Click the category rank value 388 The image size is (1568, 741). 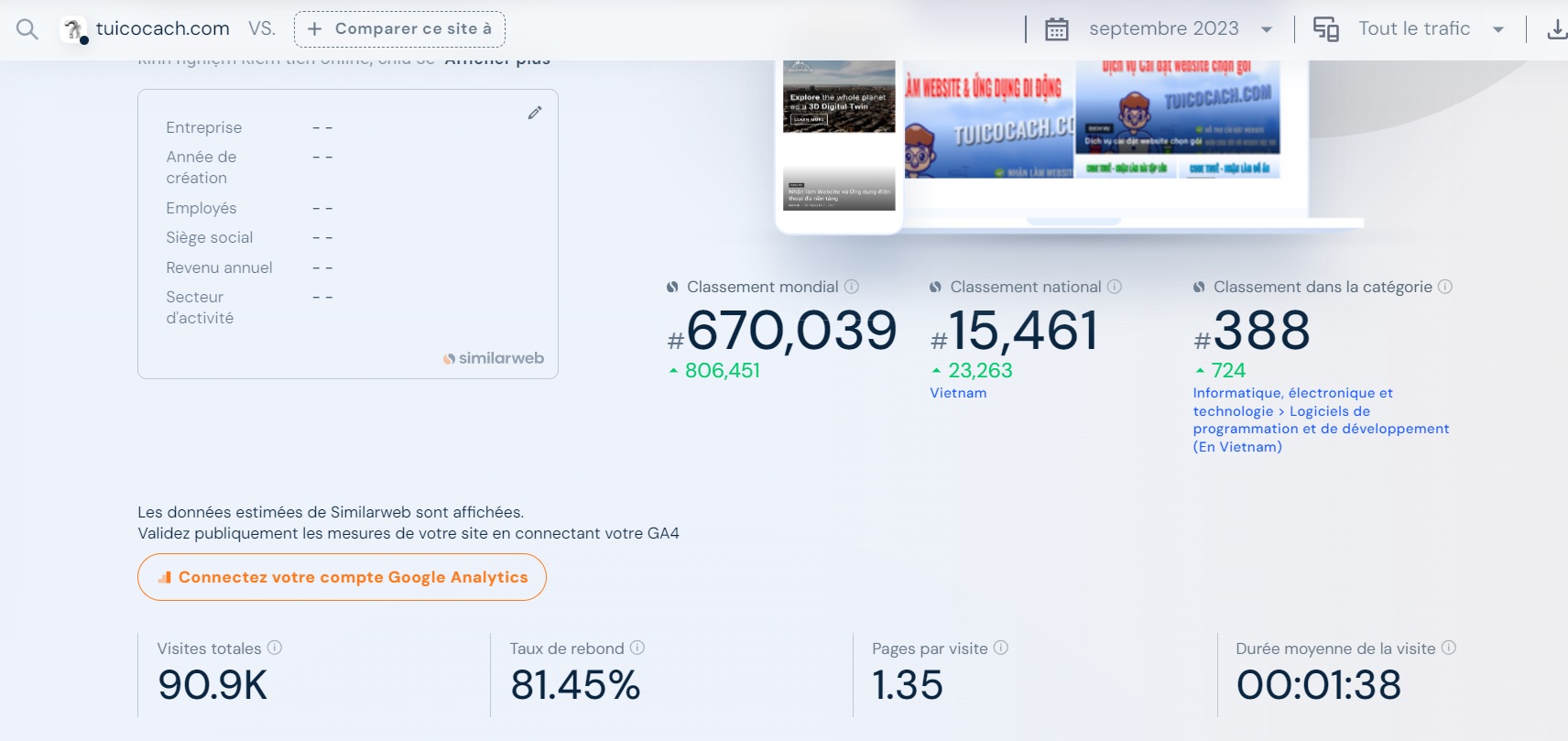1262,331
